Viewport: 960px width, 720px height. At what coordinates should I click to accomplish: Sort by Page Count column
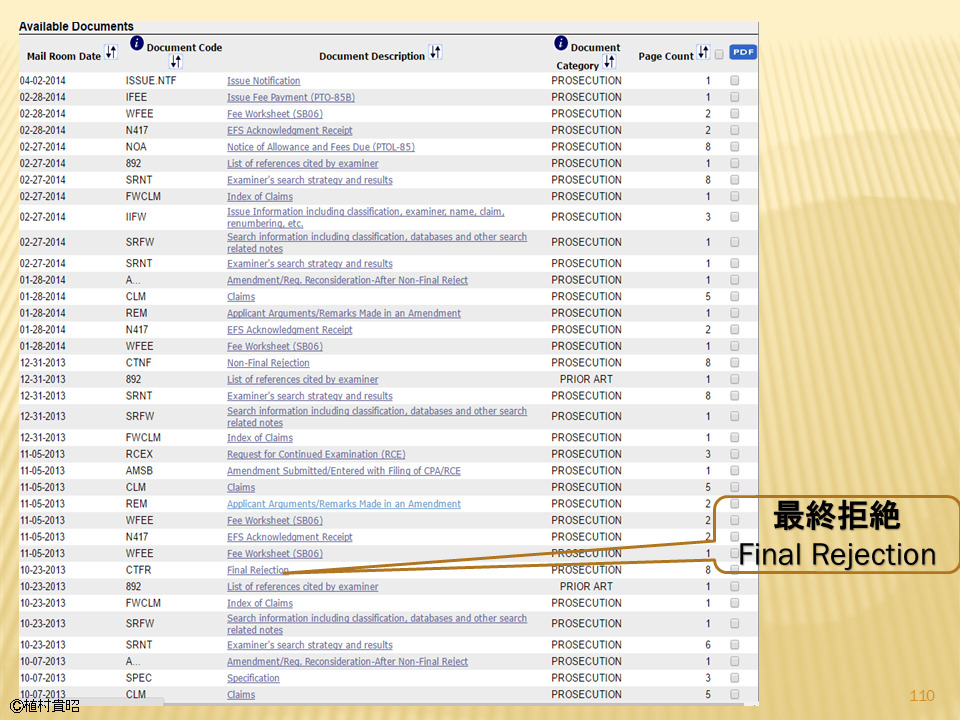tap(703, 53)
